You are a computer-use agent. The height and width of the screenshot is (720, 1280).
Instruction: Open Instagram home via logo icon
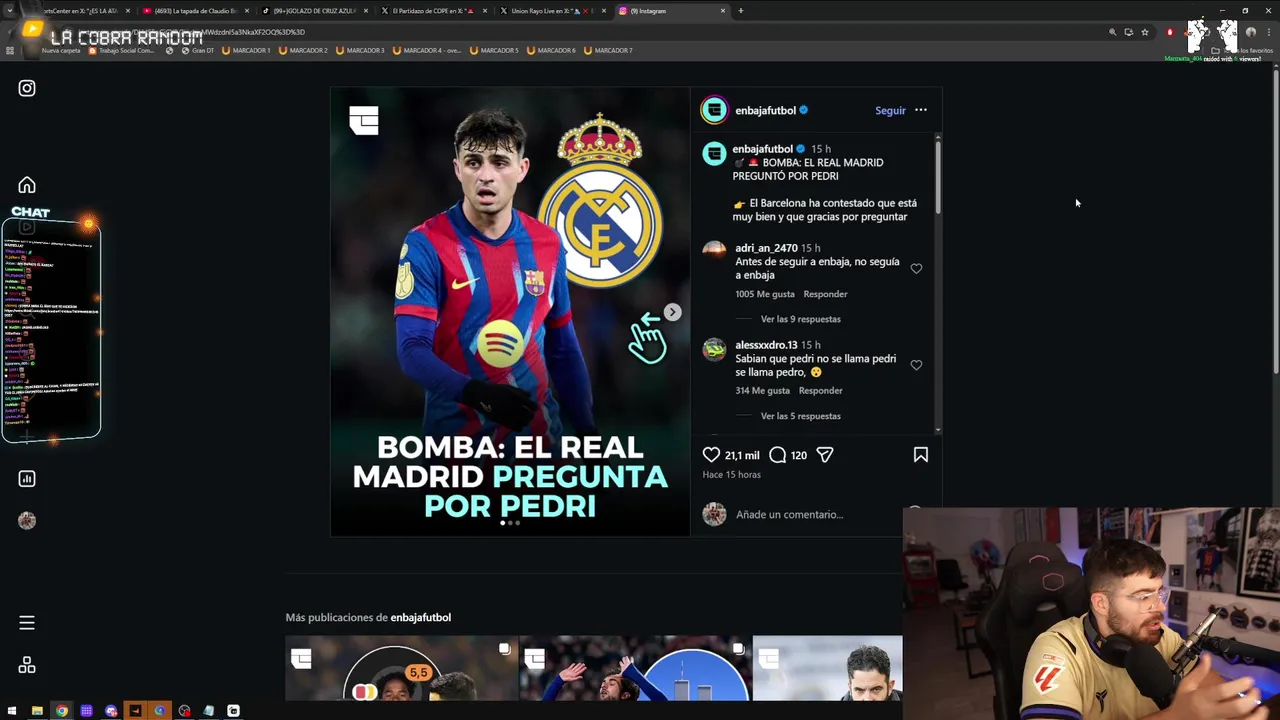[x=27, y=88]
